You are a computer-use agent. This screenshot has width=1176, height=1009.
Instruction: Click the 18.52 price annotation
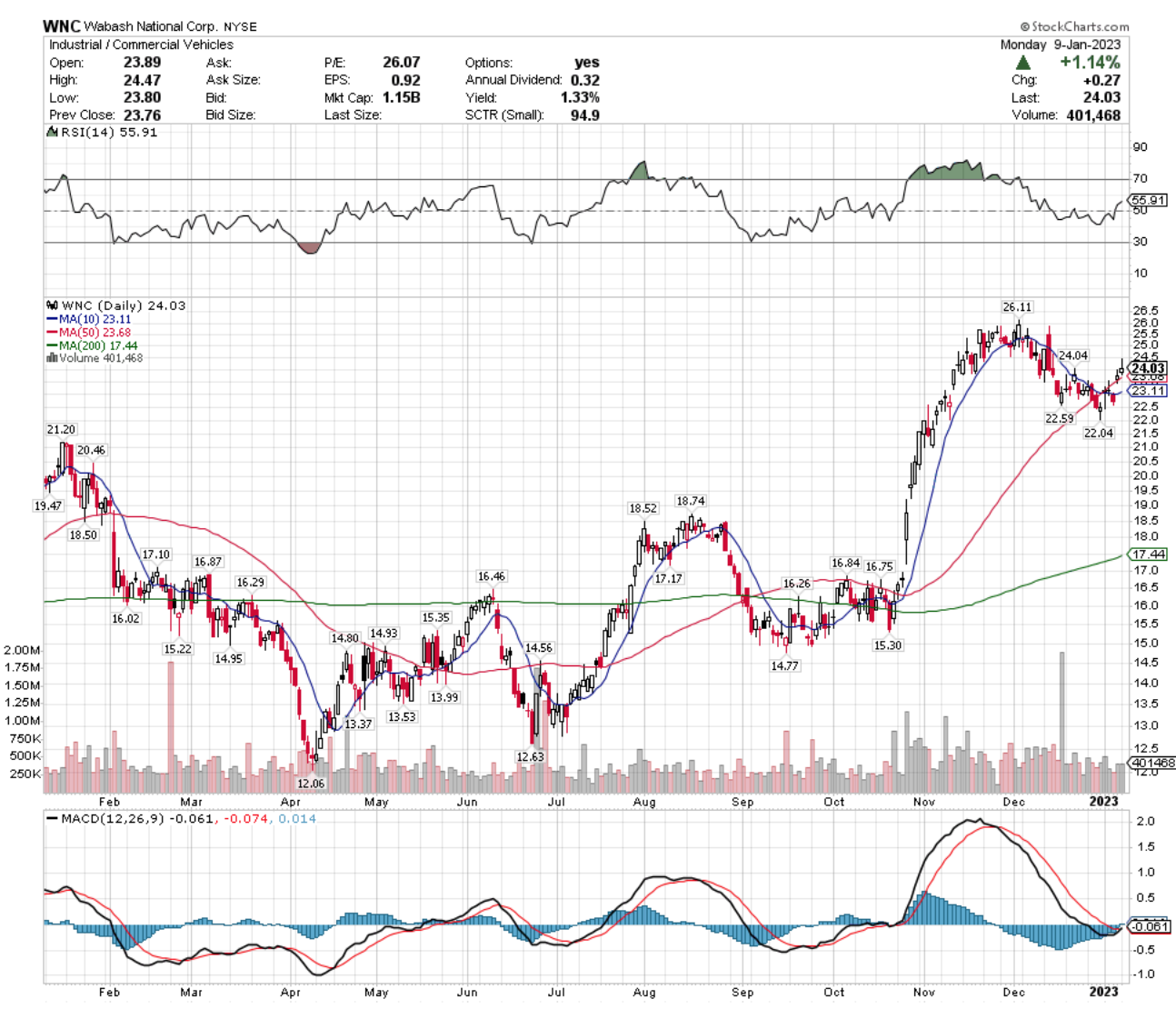point(643,509)
